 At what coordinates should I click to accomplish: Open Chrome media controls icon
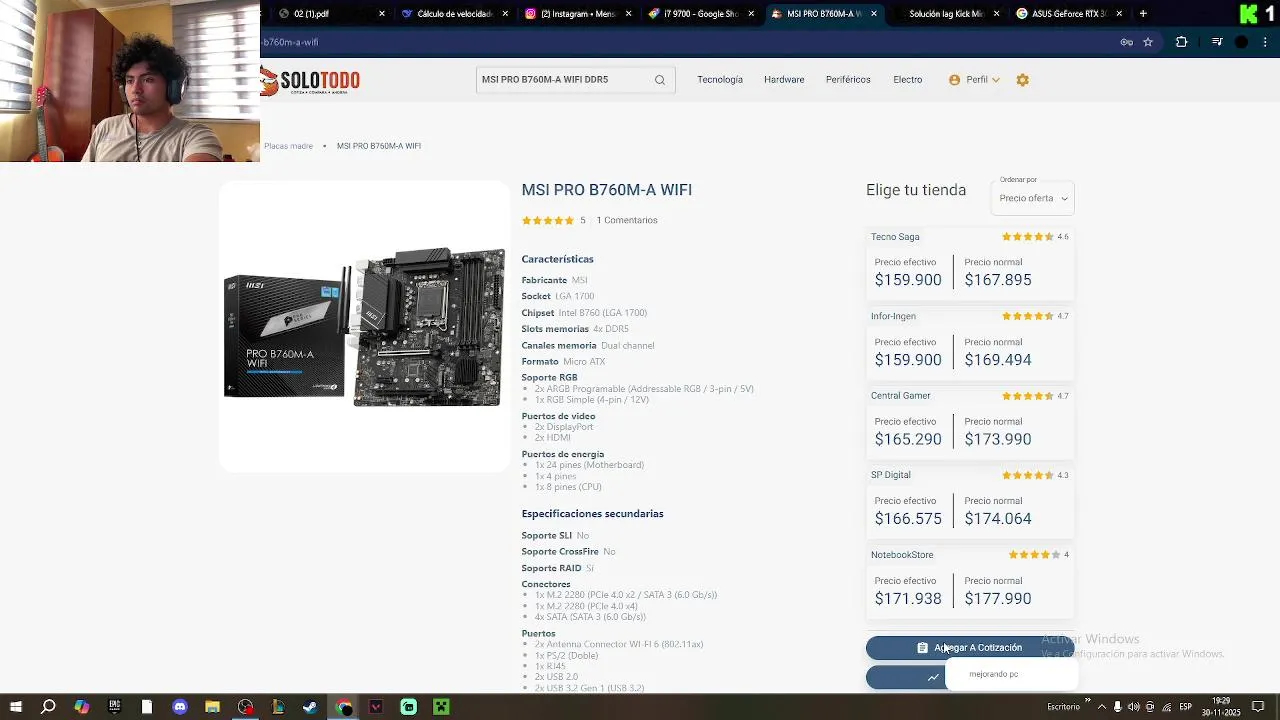point(1217,42)
